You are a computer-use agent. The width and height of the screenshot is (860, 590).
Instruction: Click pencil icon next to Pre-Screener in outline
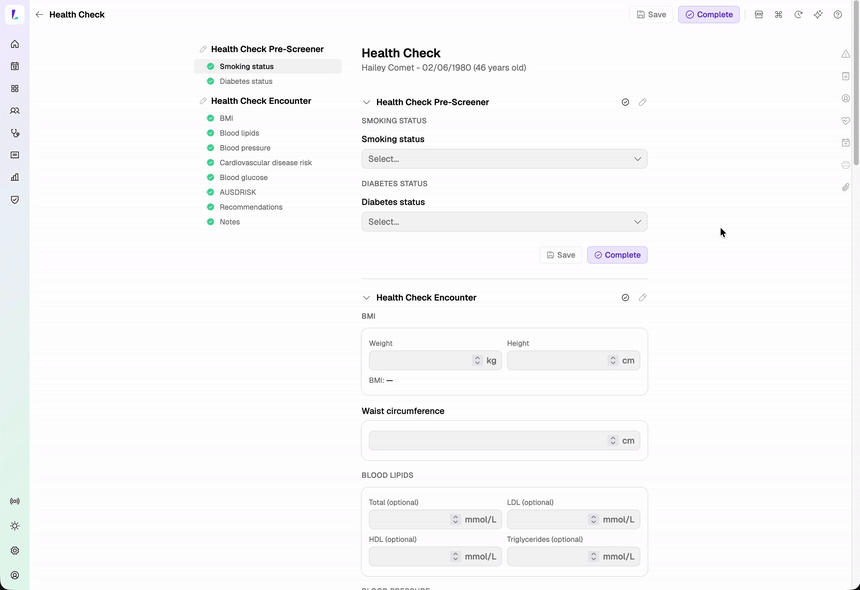point(203,49)
